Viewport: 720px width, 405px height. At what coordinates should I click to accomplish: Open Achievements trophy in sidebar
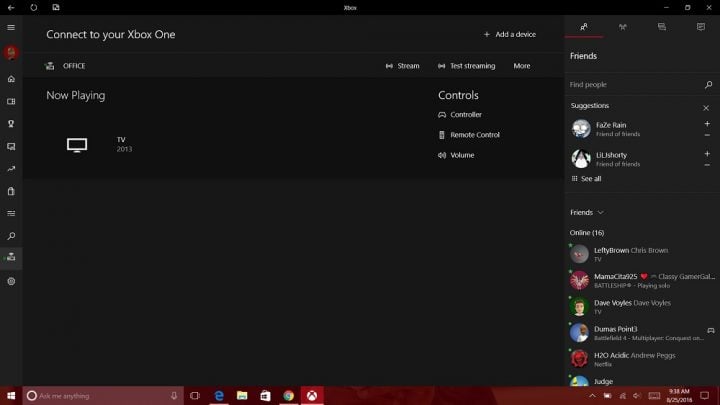(11, 124)
